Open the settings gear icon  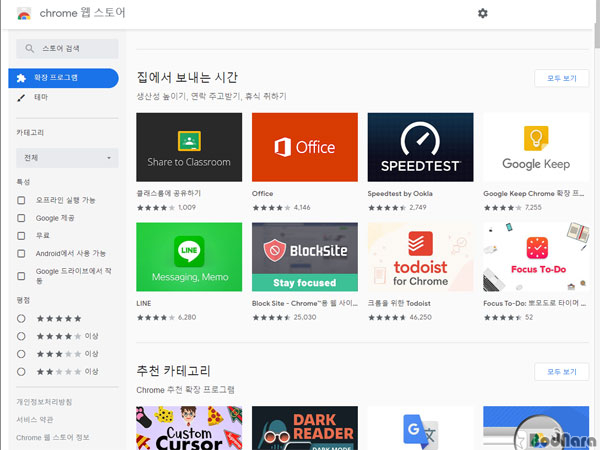point(483,13)
